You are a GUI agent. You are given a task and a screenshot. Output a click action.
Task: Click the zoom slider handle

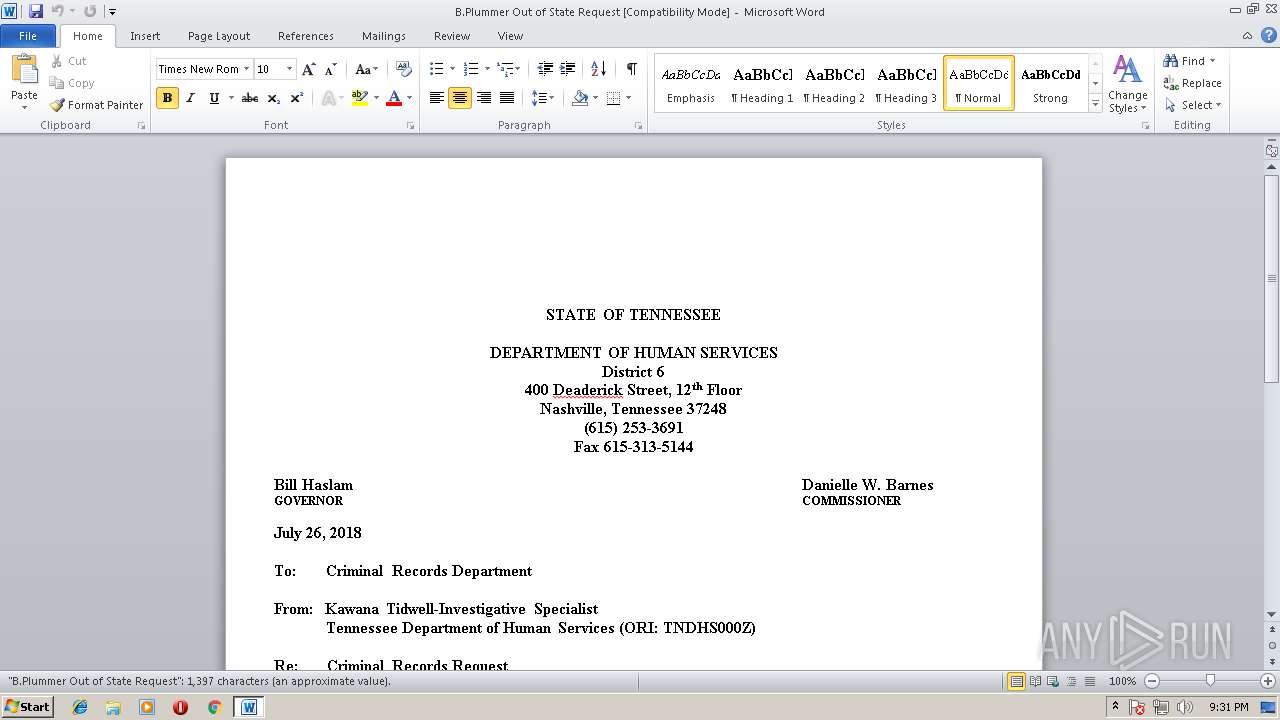[1210, 681]
